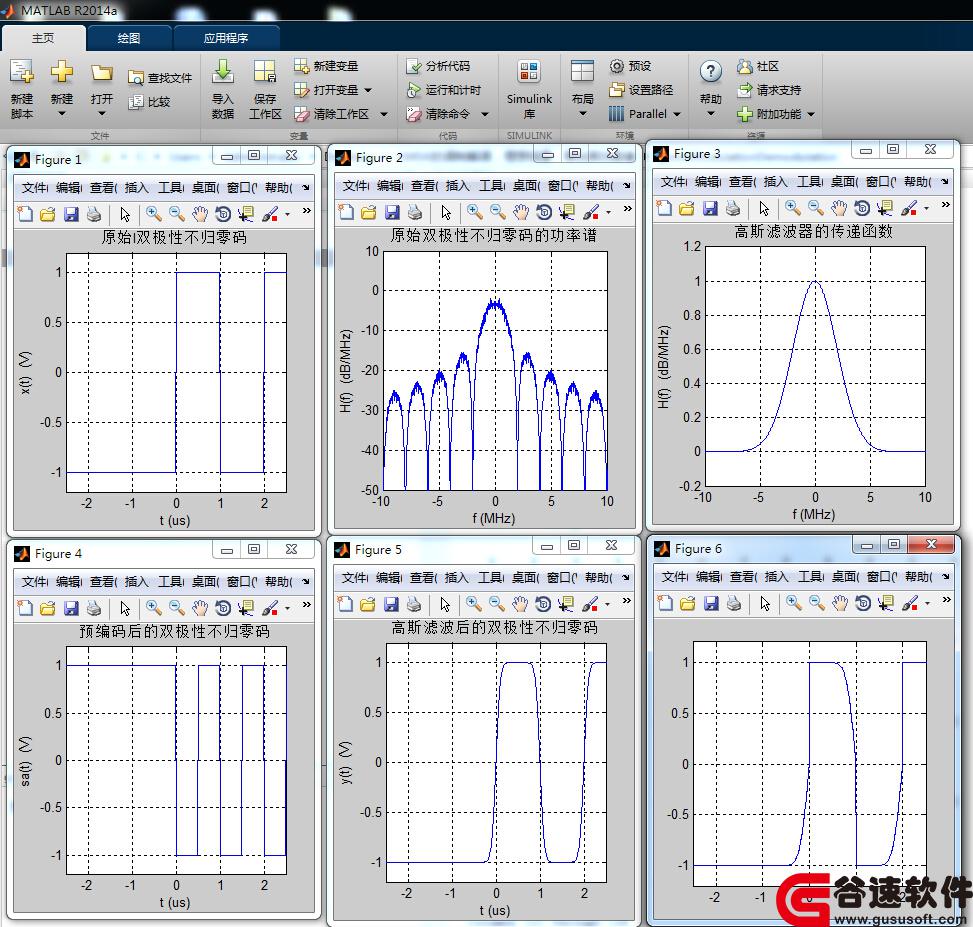Maximize the Figure 4 window
This screenshot has height=927, width=973.
(254, 549)
